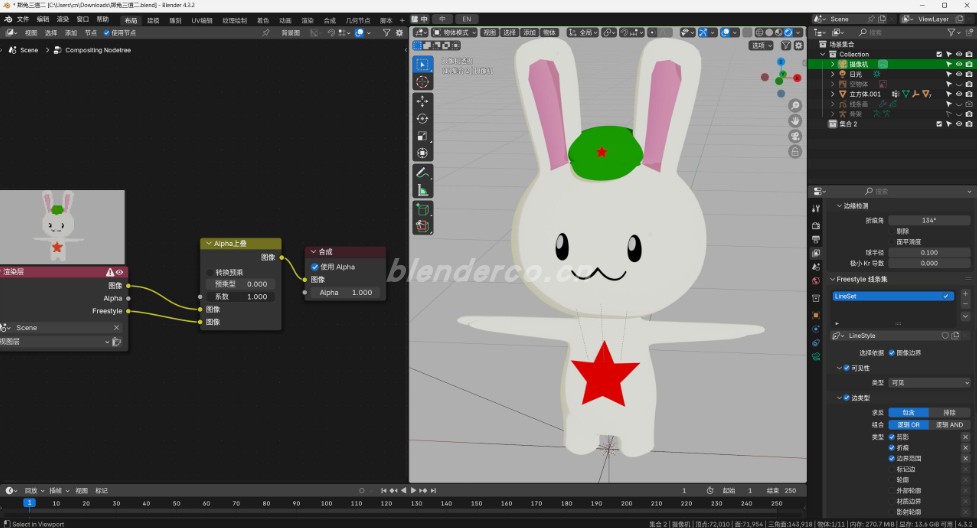
Task: Toggle Collection exclude checkbox in outliner
Action: [x=939, y=54]
